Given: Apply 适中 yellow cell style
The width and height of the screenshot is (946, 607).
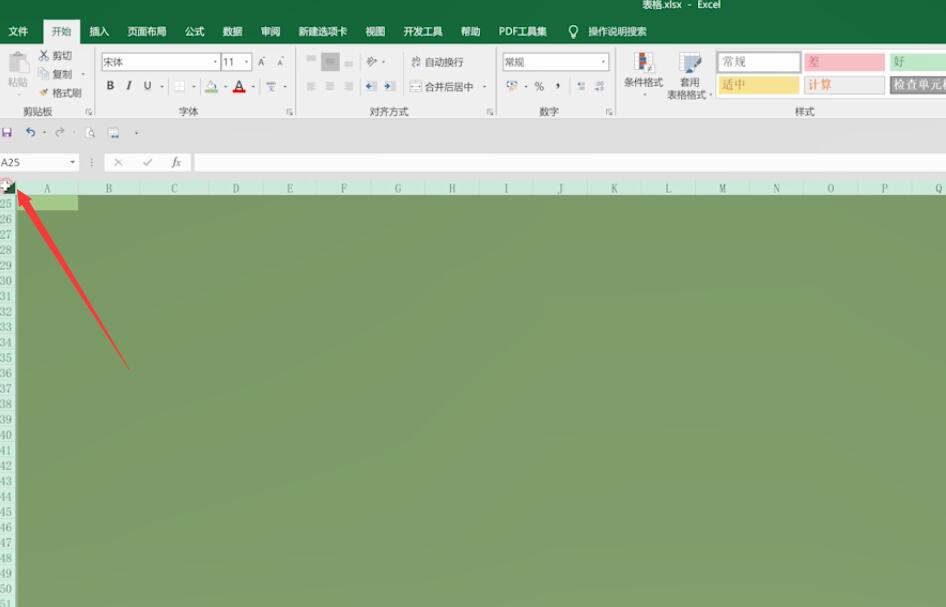Looking at the screenshot, I should pos(758,84).
